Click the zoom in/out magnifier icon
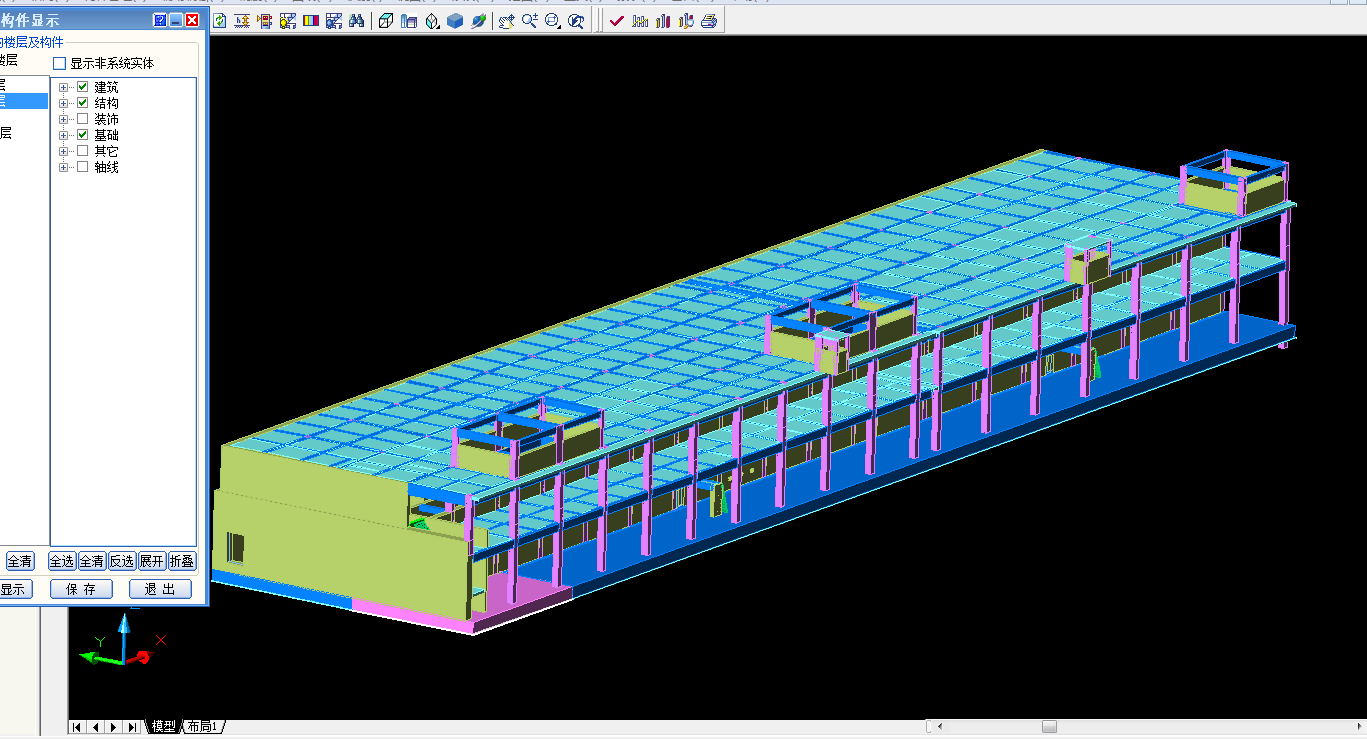 [529, 21]
